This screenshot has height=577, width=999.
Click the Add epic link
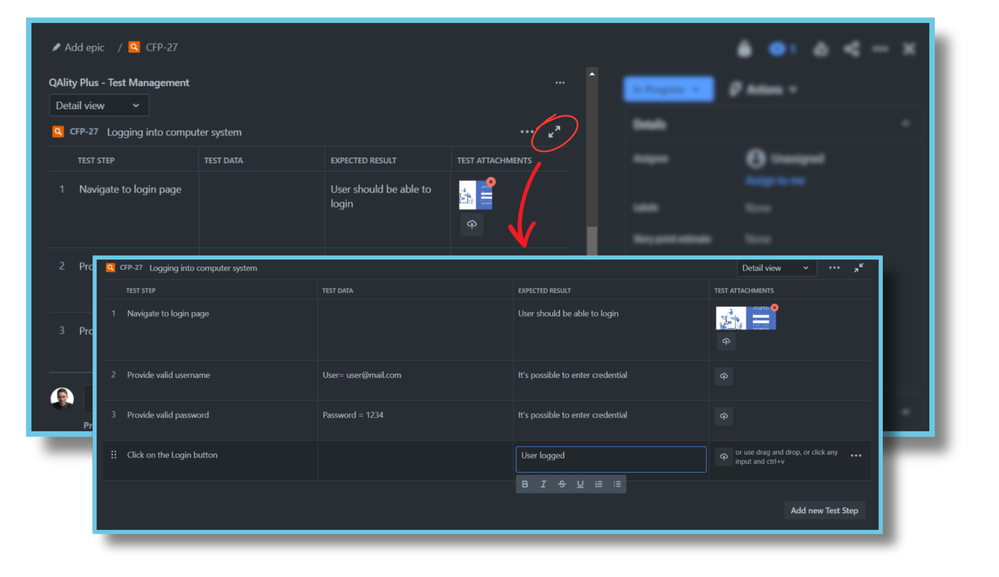tap(78, 47)
